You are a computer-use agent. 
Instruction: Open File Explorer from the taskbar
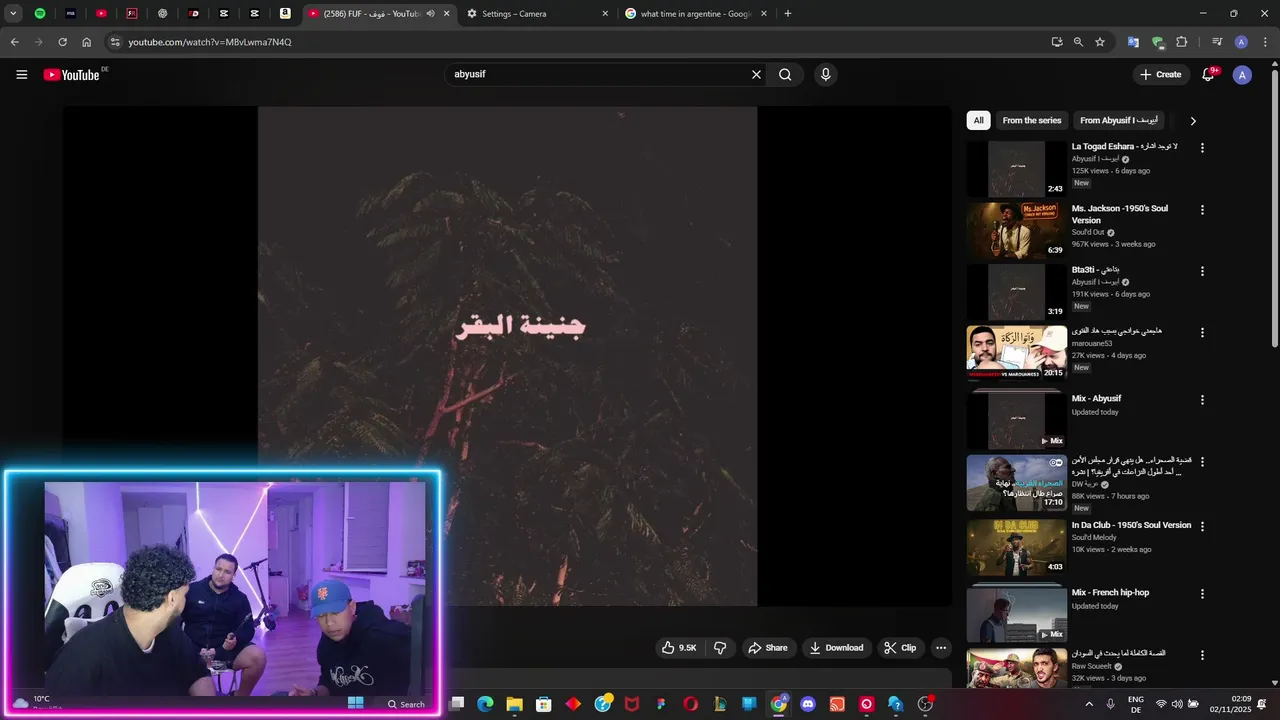tap(514, 704)
